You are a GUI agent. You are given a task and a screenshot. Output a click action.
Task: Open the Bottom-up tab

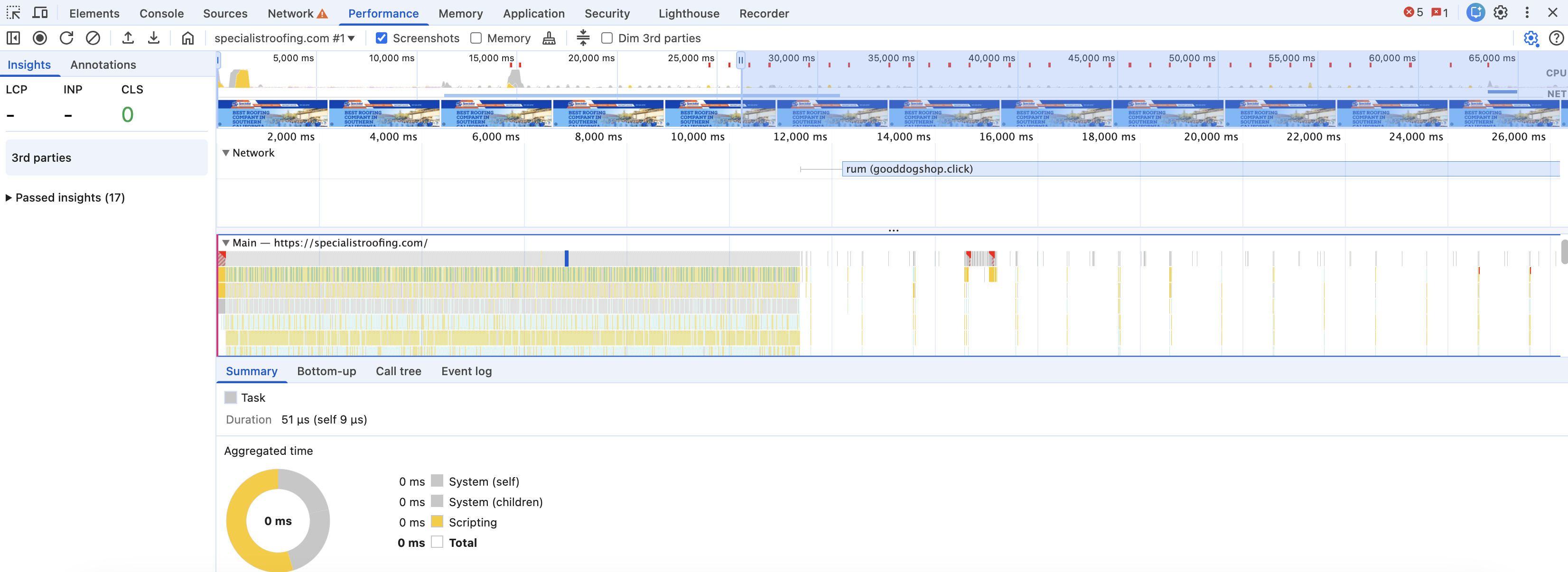[326, 371]
